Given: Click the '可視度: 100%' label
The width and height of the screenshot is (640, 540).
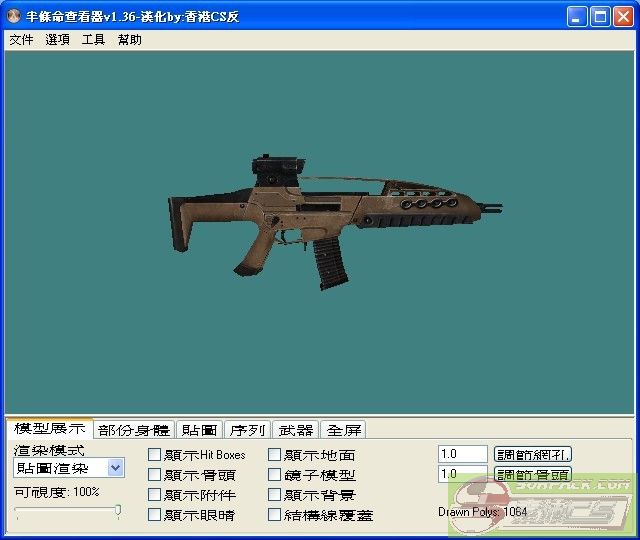Looking at the screenshot, I should [x=57, y=492].
